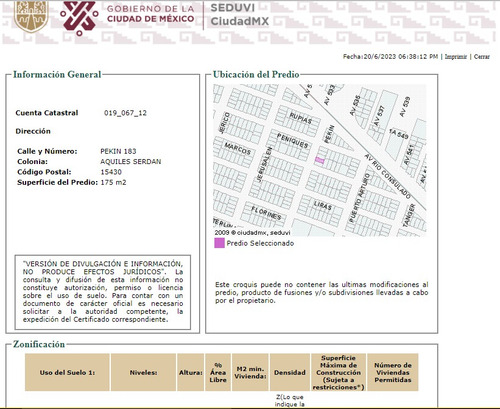
Task: Select the address value PEKIN 183
Action: 118,151
